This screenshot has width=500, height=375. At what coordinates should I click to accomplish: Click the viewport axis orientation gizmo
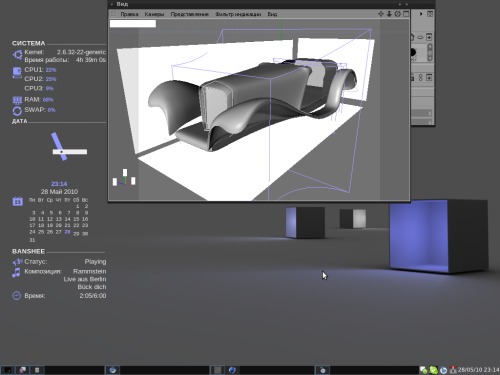pos(124,178)
